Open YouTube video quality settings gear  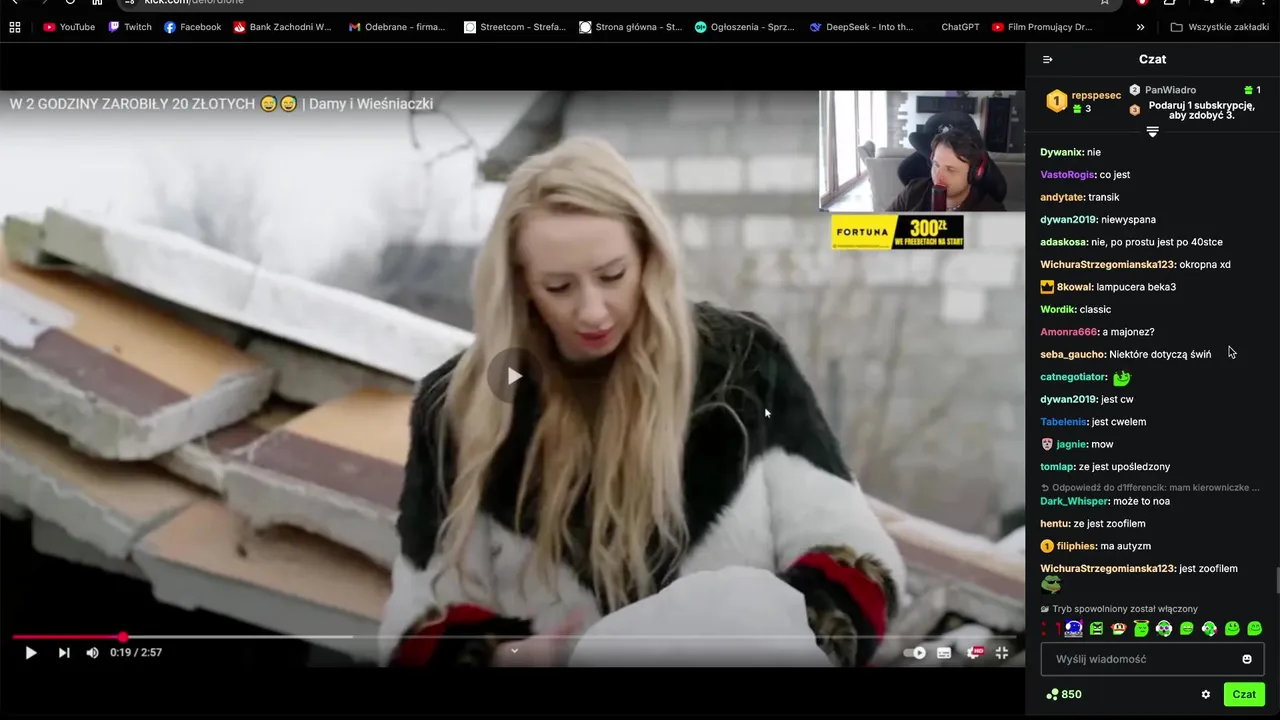(x=974, y=652)
